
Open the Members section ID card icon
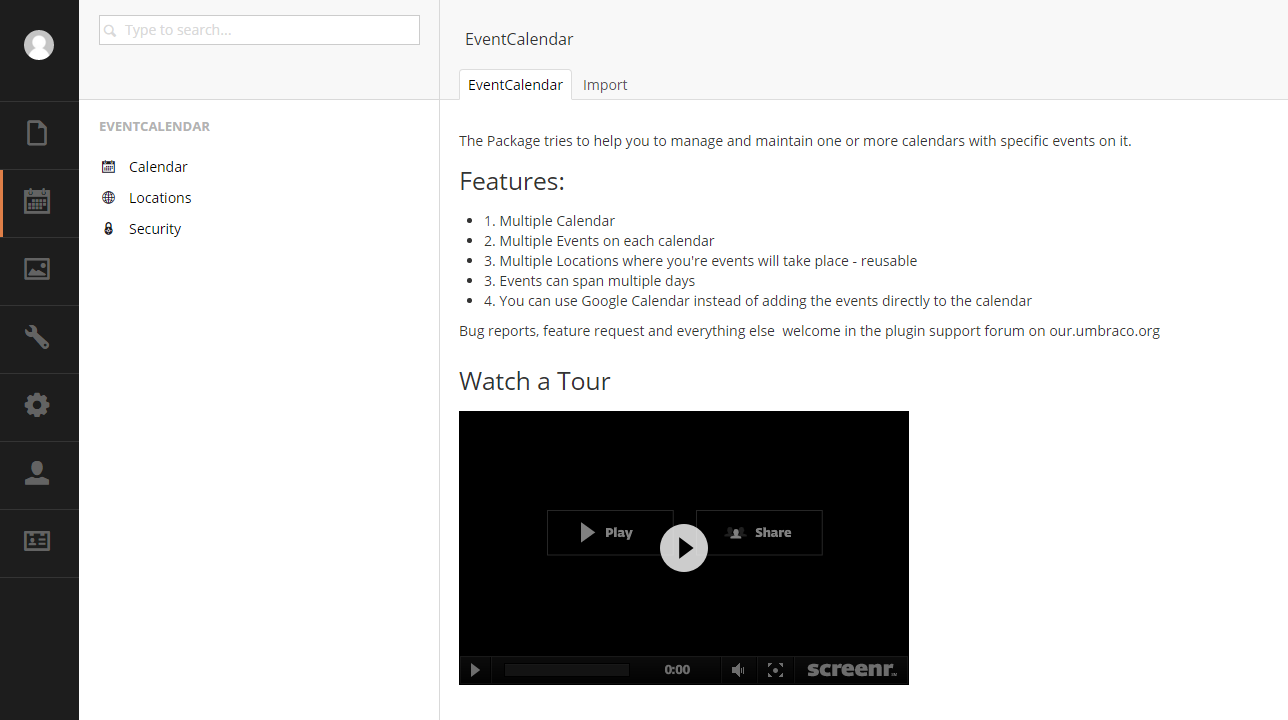pyautogui.click(x=37, y=541)
